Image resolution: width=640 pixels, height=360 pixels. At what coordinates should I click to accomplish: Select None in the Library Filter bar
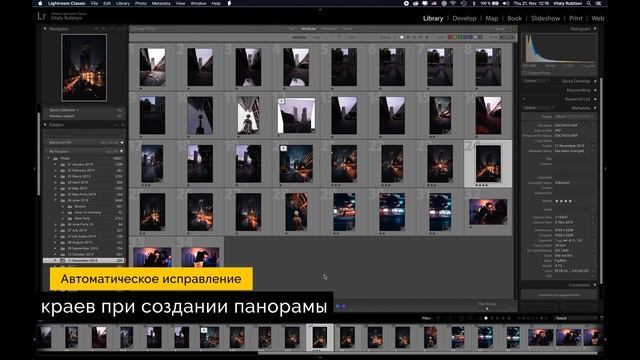(x=347, y=29)
